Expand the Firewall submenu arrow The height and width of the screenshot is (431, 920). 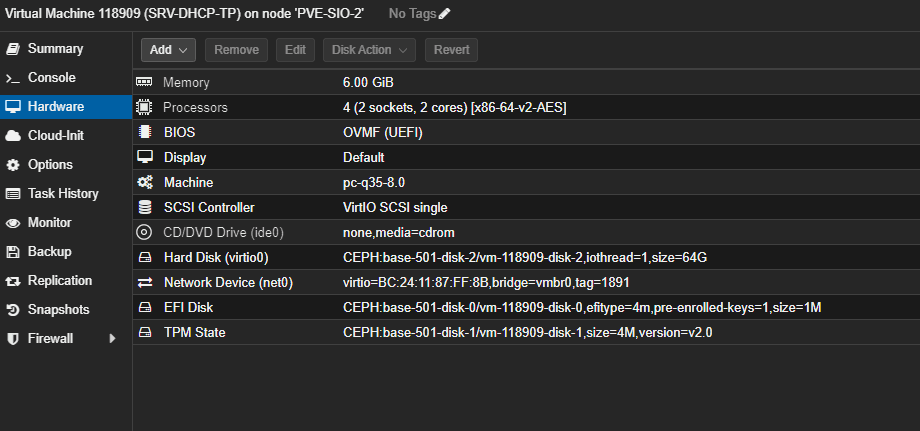113,339
